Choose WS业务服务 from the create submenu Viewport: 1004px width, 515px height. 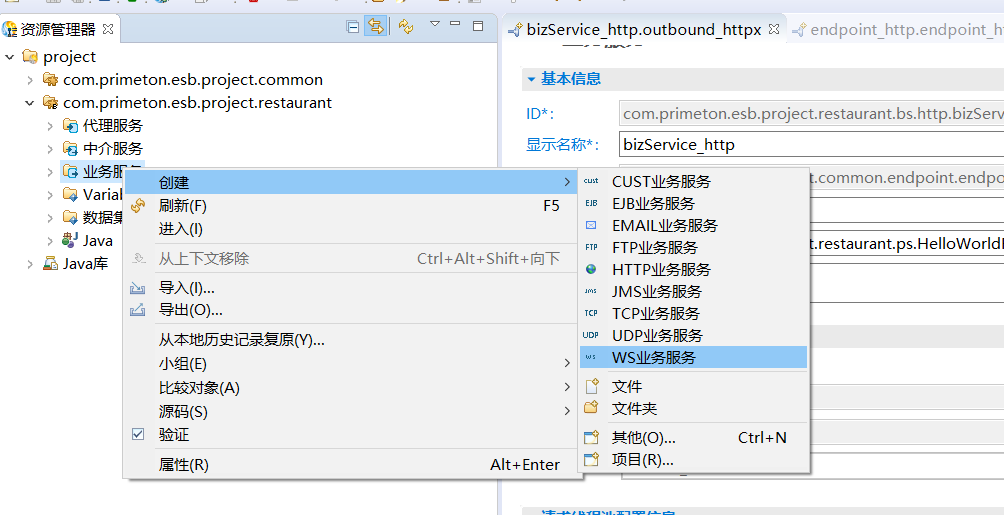click(x=653, y=357)
